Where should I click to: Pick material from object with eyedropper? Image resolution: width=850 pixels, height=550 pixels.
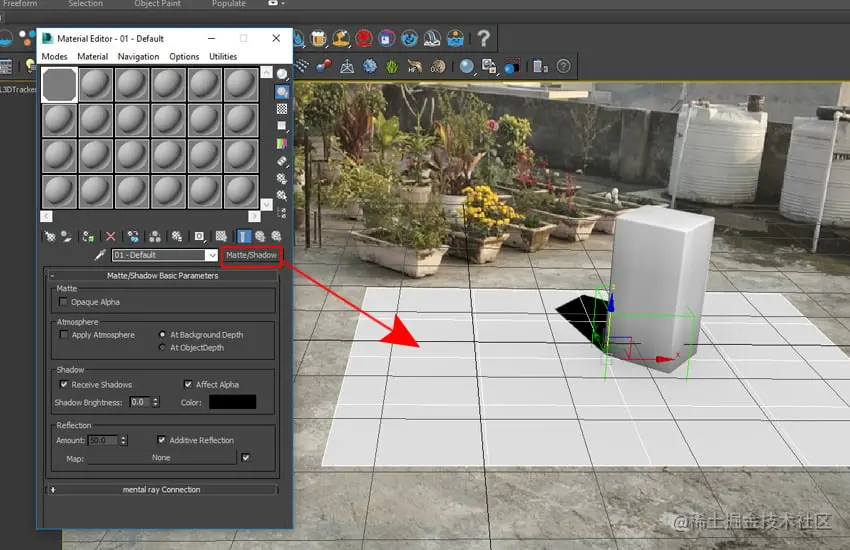click(x=100, y=255)
